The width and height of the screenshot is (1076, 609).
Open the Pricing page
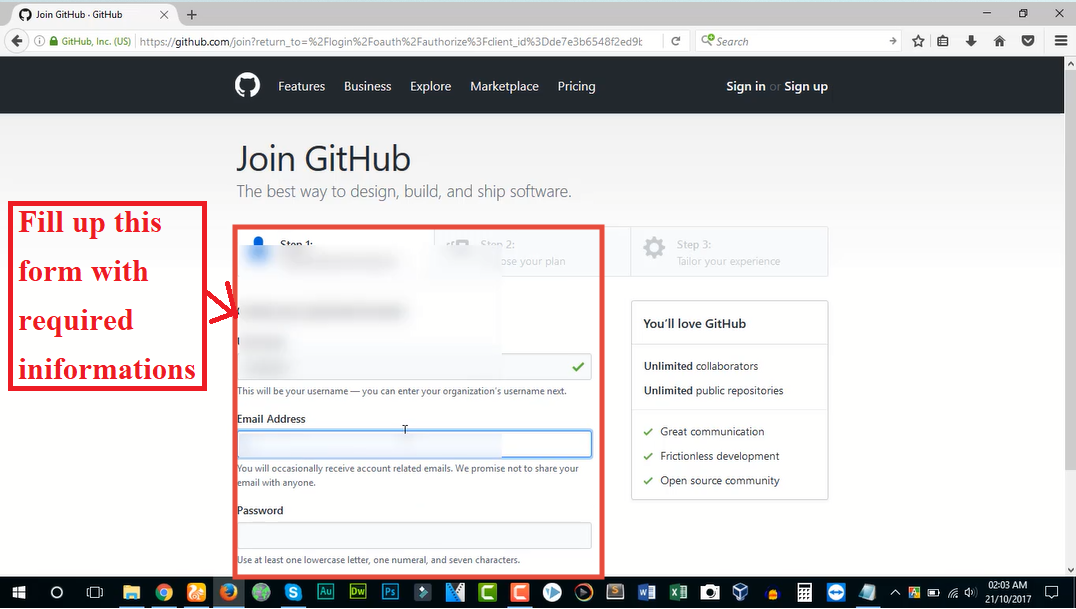pos(576,87)
